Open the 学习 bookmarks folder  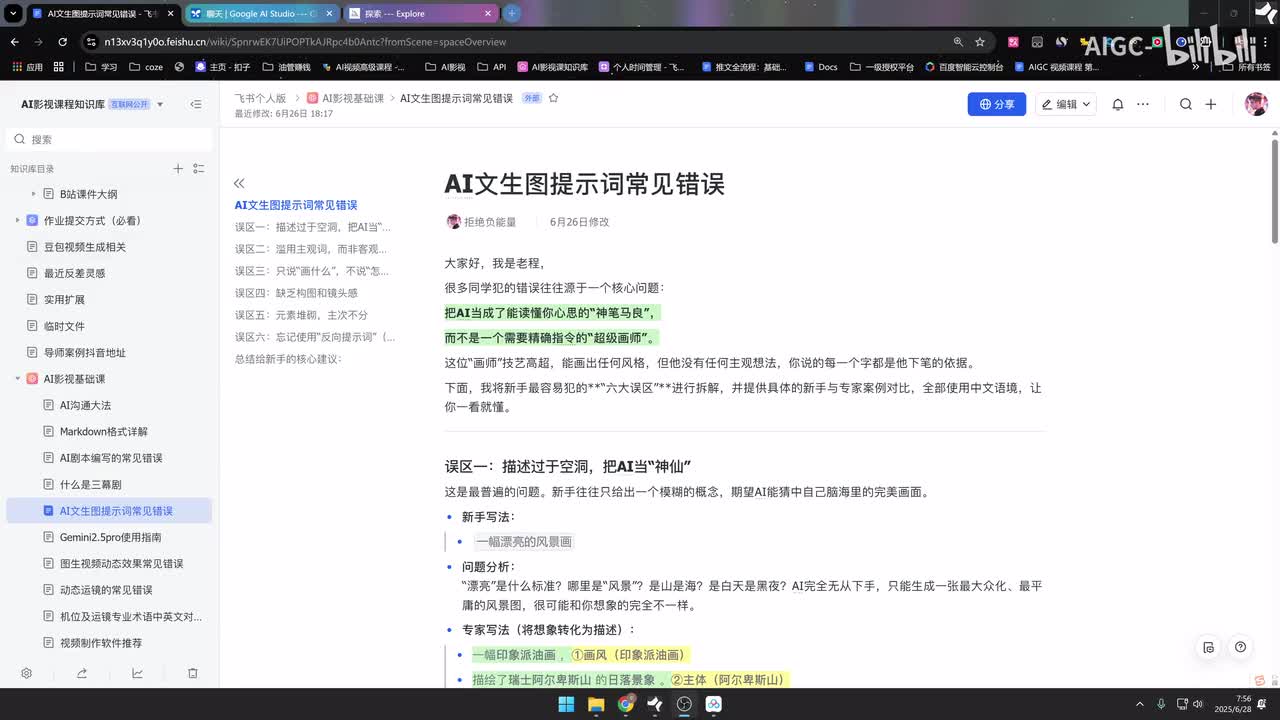(x=101, y=67)
